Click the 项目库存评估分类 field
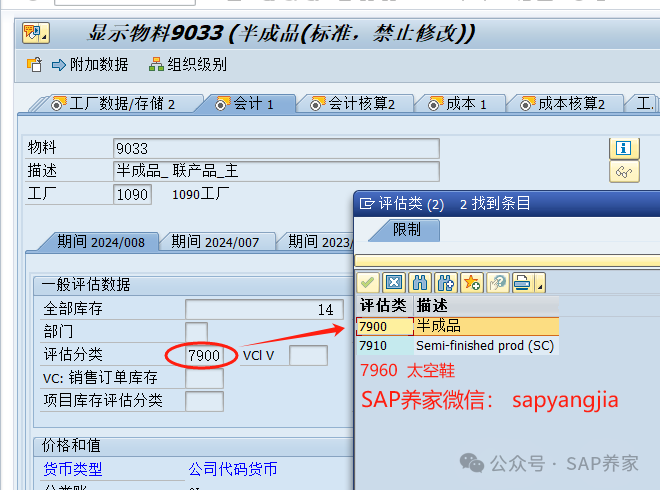Image resolution: width=660 pixels, height=490 pixels. tap(204, 401)
